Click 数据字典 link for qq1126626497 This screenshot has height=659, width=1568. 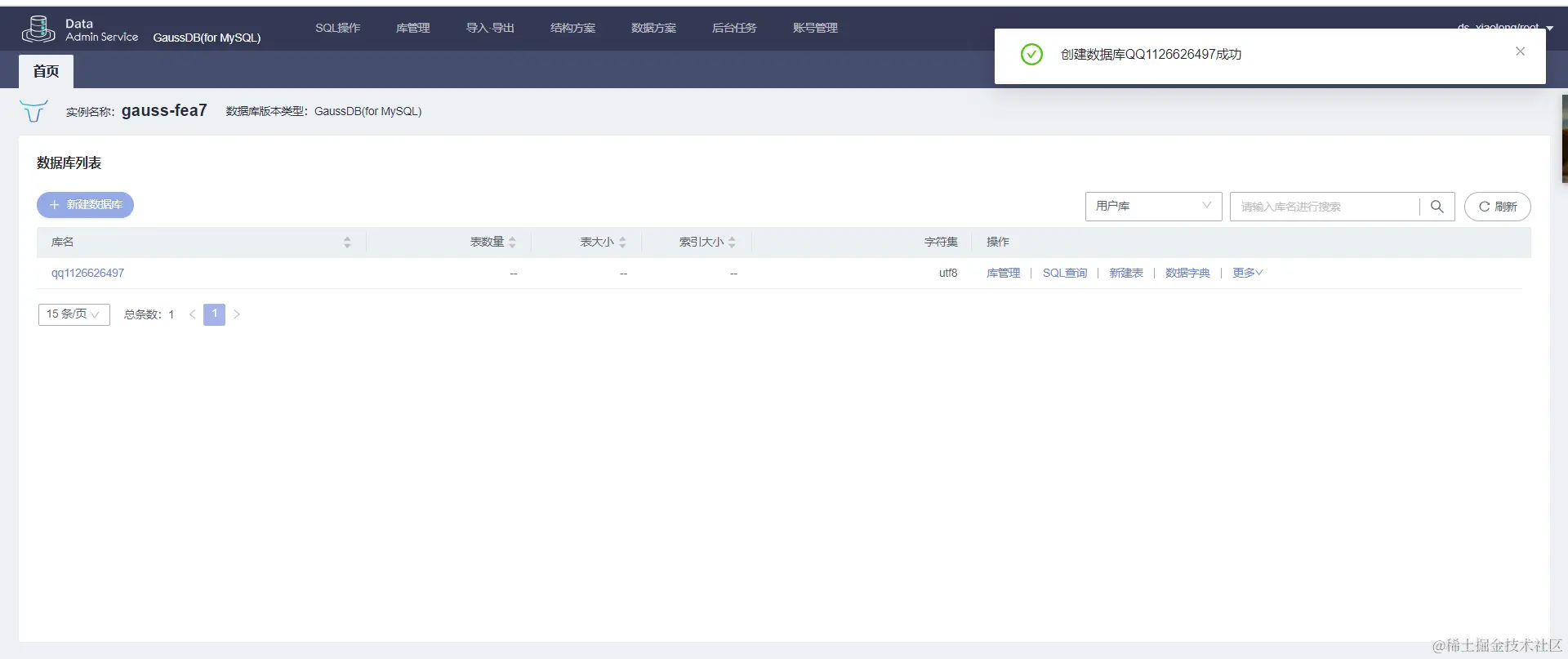pyautogui.click(x=1187, y=273)
